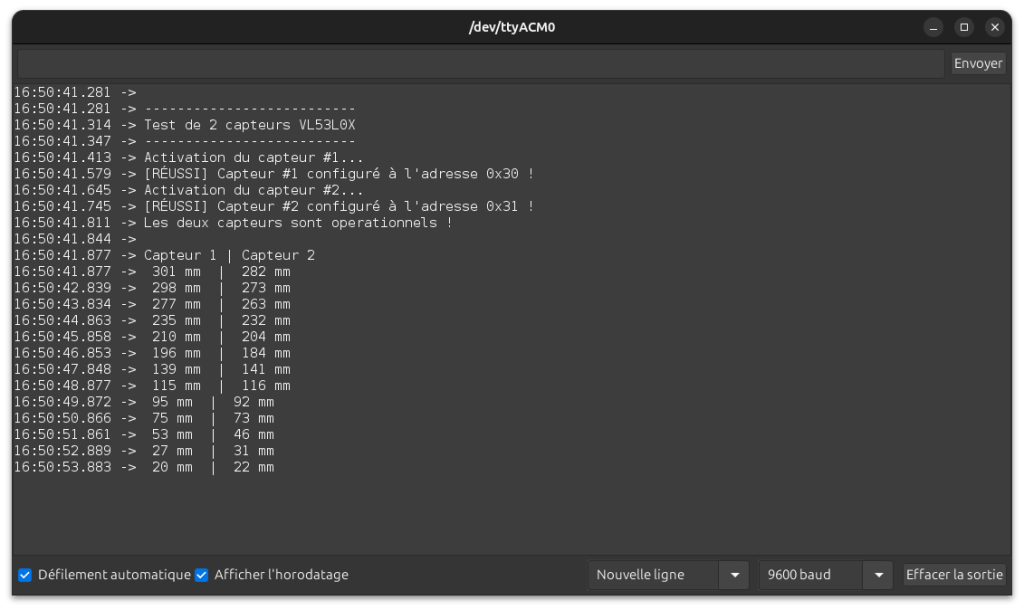Image resolution: width=1024 pixels, height=610 pixels.
Task: Click reading '210 mm | 204 mm'
Action: point(221,337)
